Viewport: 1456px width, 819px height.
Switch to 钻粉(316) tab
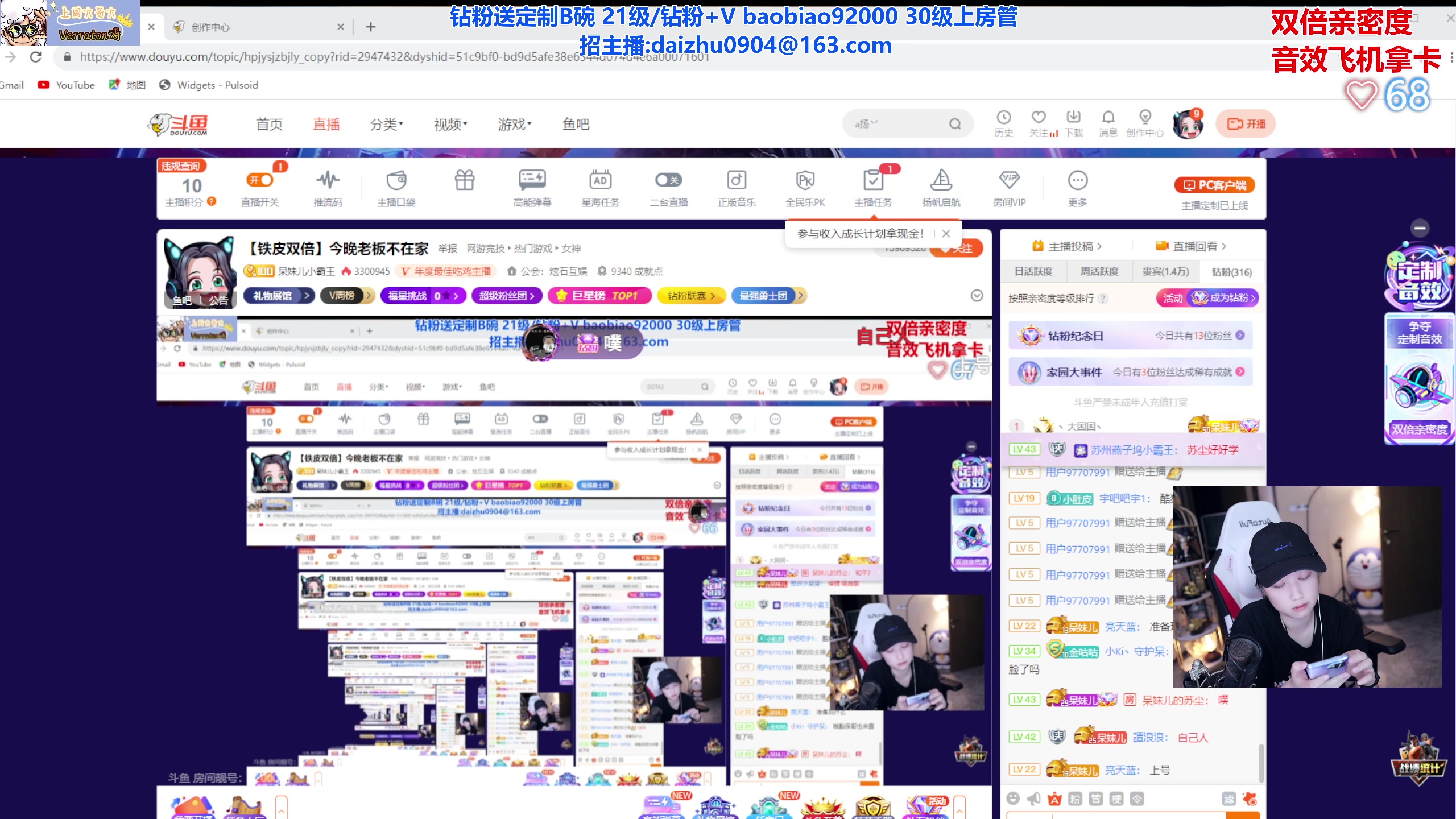pyautogui.click(x=1232, y=272)
